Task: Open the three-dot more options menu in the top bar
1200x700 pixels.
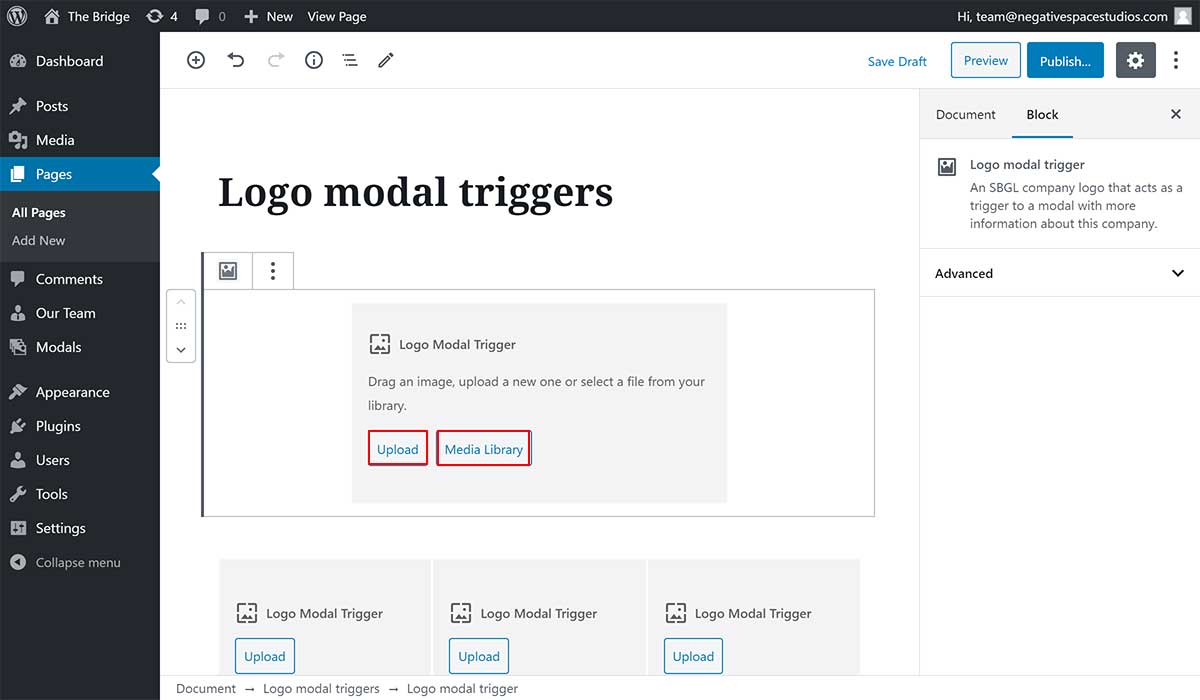Action: [1176, 60]
